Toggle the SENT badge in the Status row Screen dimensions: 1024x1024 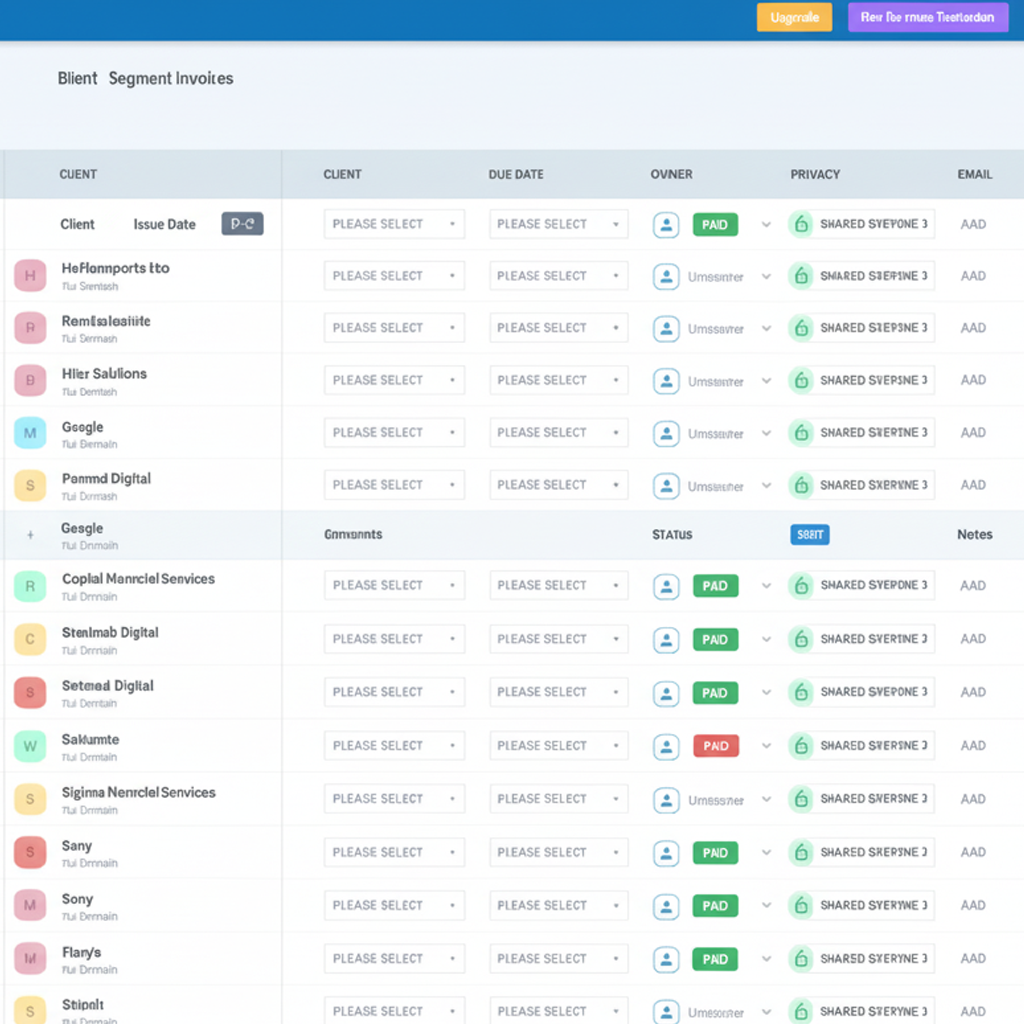pos(809,534)
